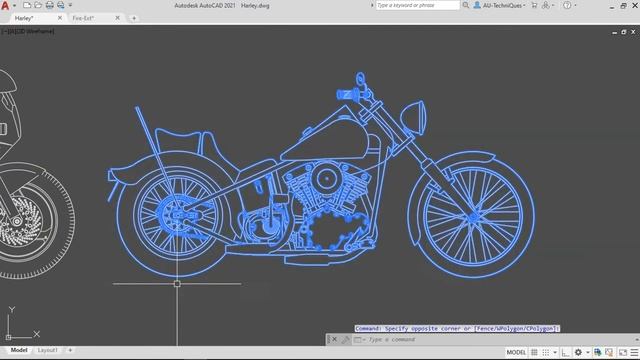Close the Harley* drawing tab

[x=60, y=18]
